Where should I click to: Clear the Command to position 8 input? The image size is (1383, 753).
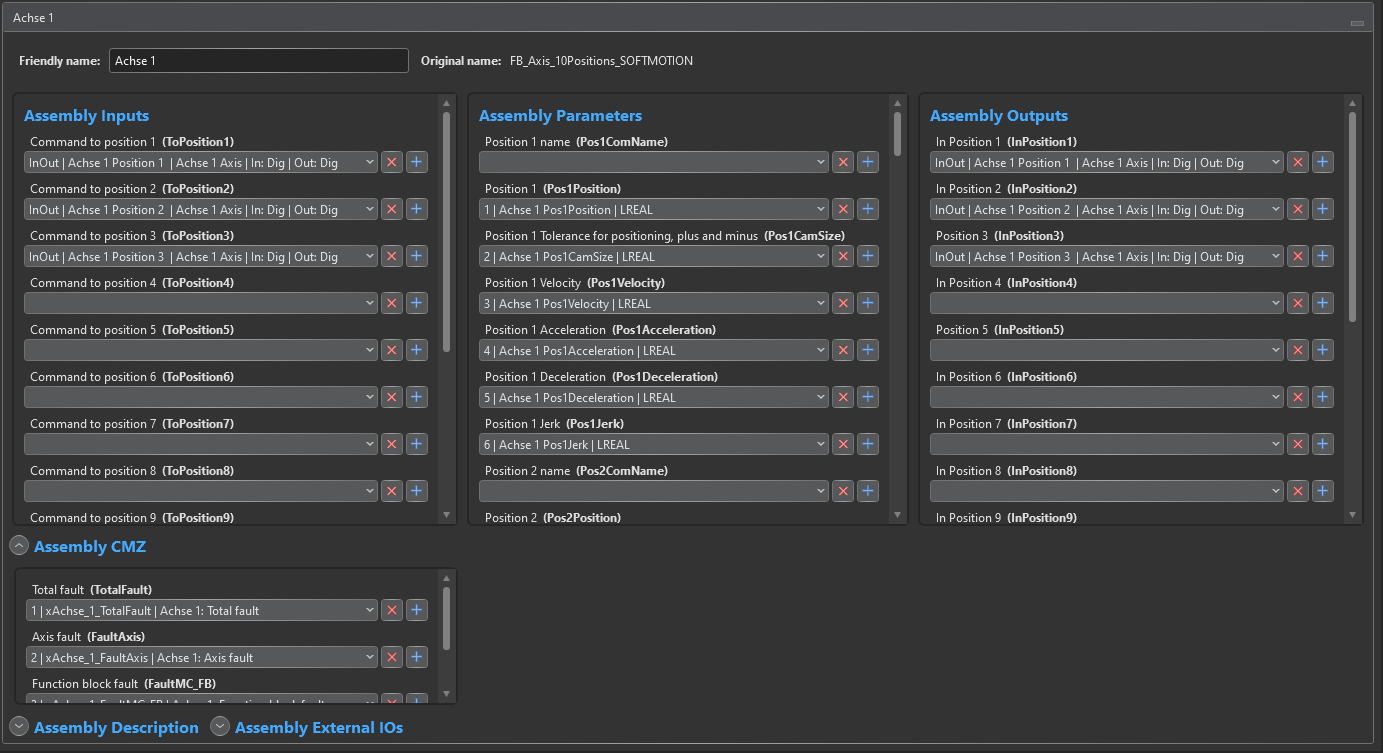[392, 491]
